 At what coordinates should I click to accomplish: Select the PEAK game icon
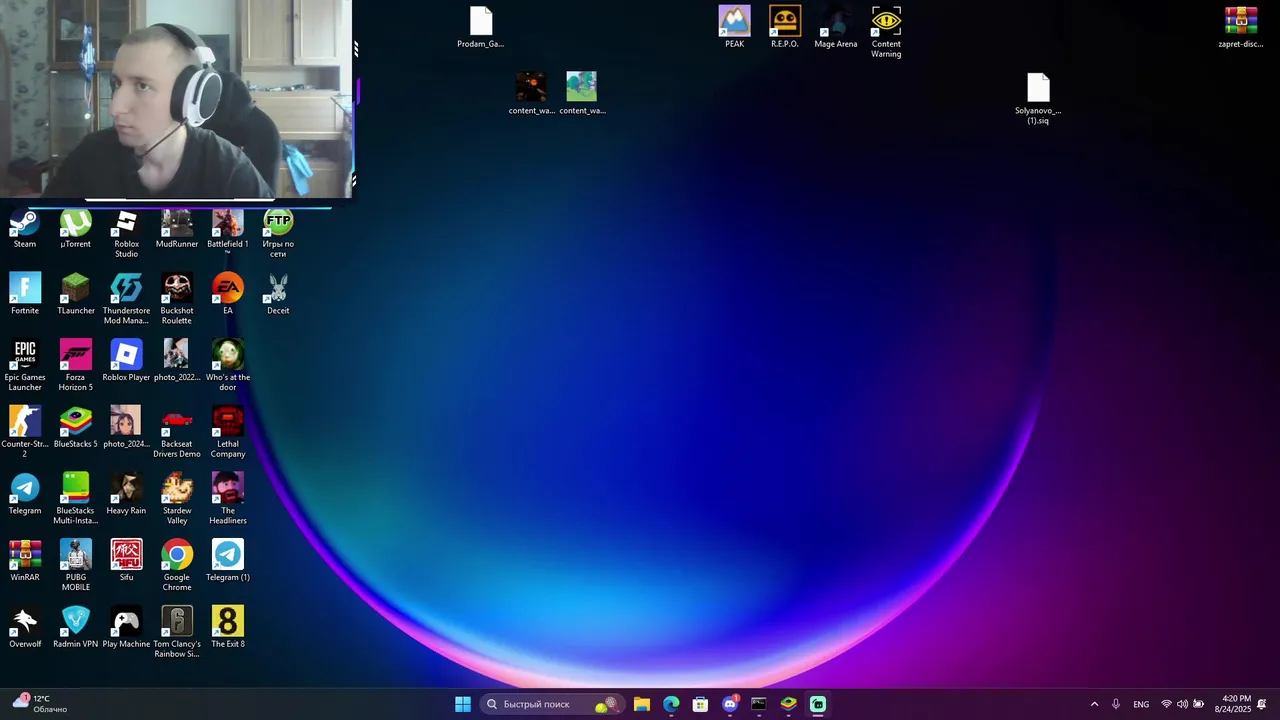tap(735, 28)
